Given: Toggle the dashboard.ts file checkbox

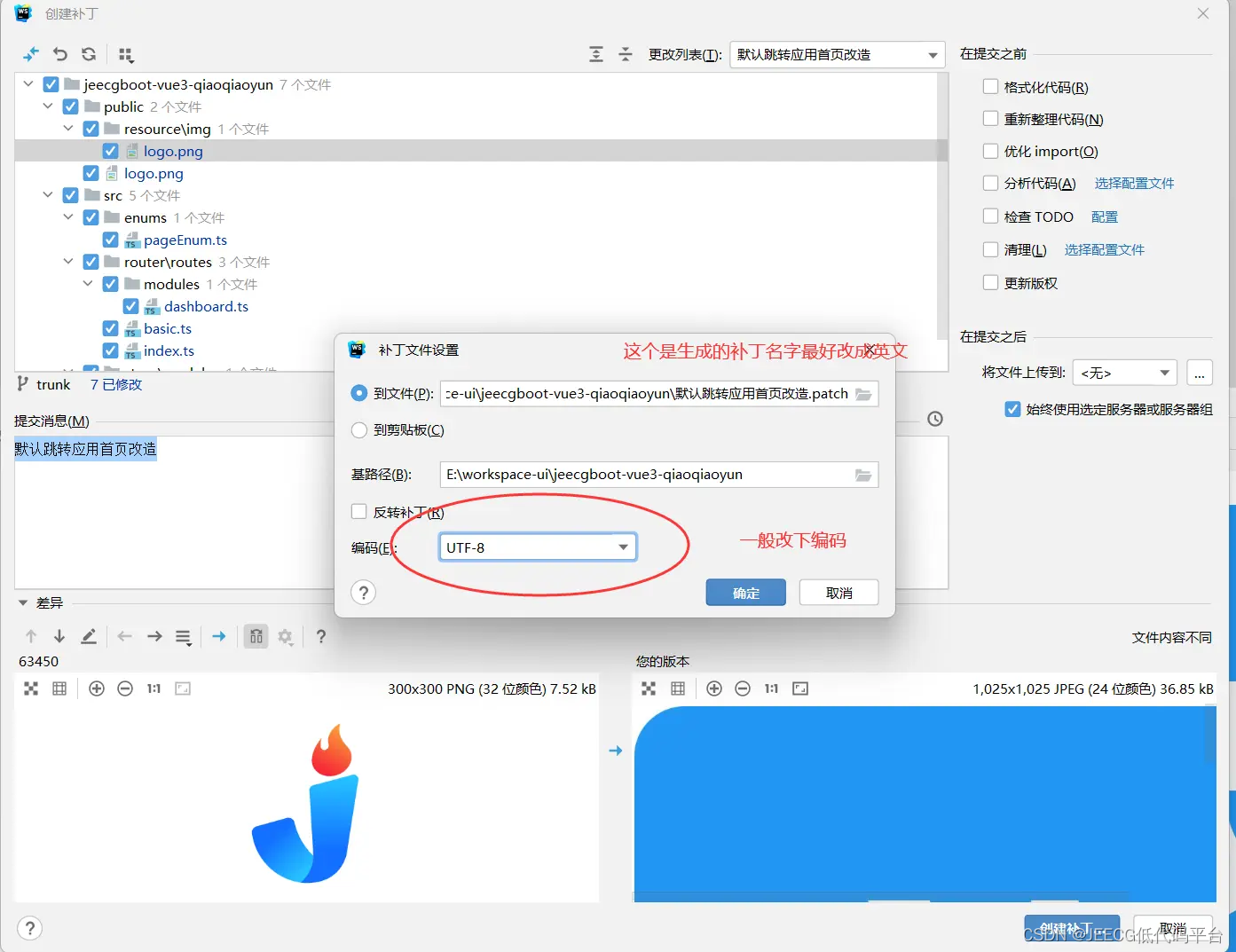Looking at the screenshot, I should pos(130,306).
